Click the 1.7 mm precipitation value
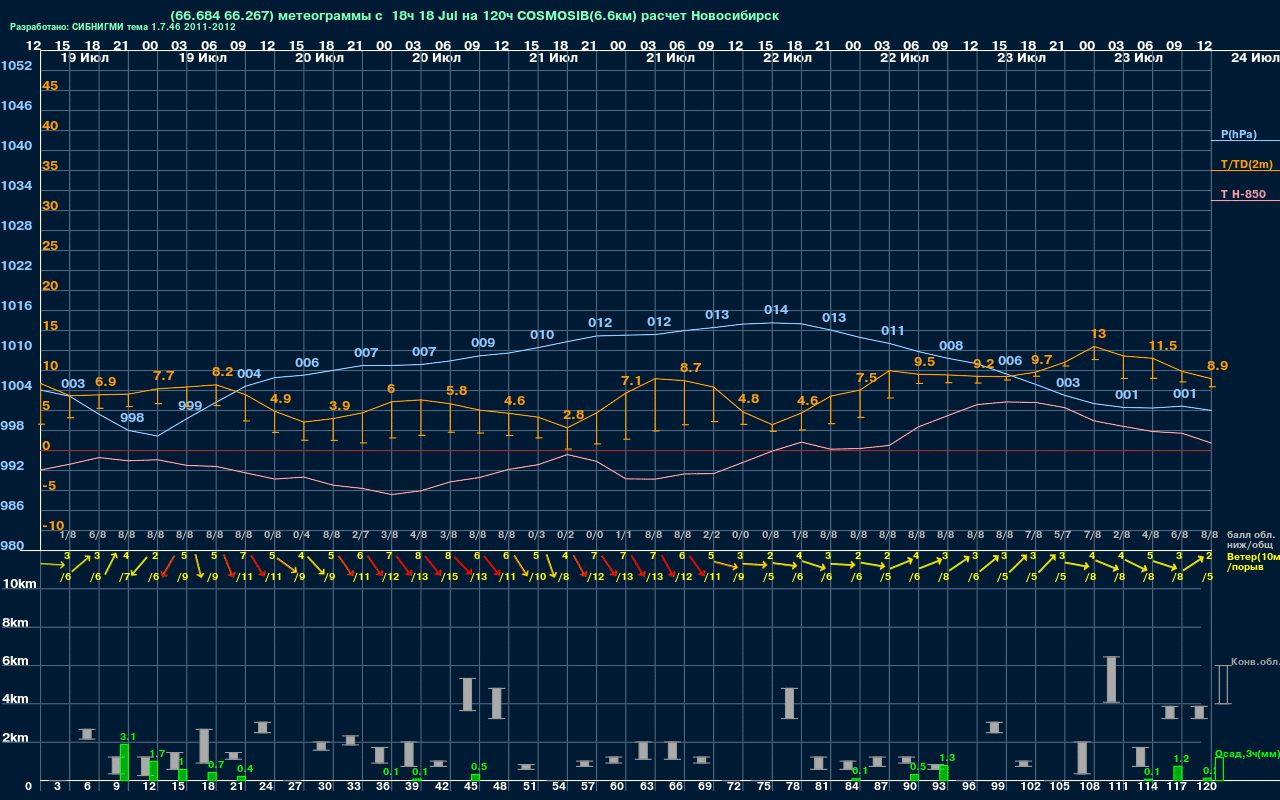Image resolution: width=1280 pixels, height=800 pixels. click(157, 754)
